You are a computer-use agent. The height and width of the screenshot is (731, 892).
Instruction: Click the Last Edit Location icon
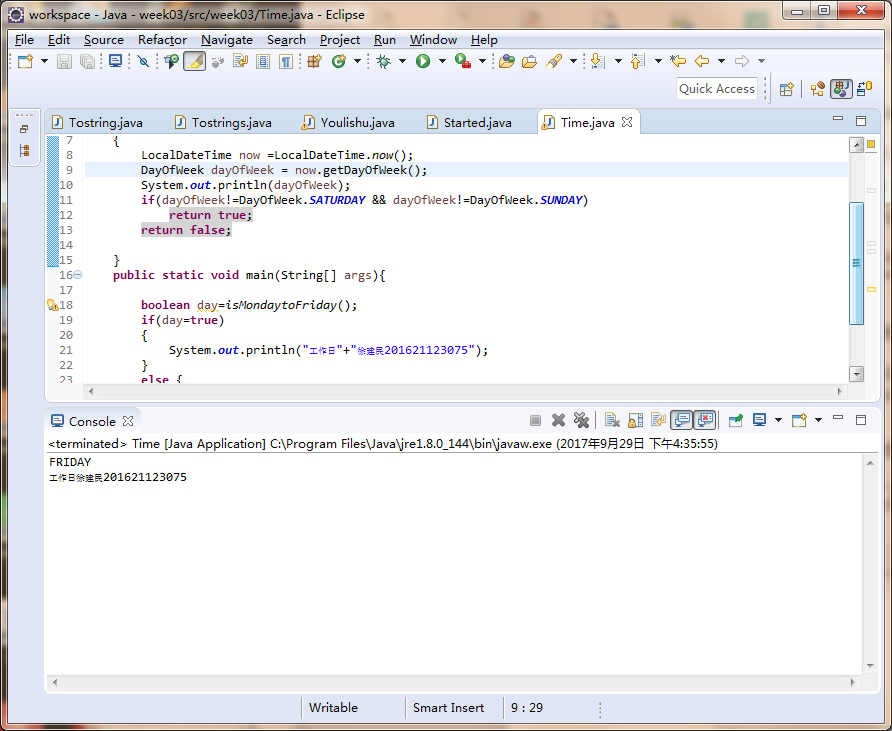click(x=678, y=61)
